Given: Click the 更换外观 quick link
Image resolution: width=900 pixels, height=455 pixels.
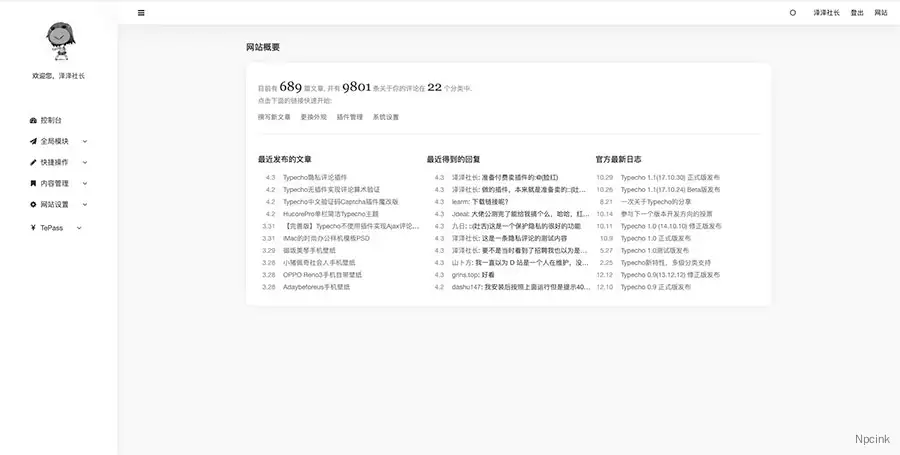Looking at the screenshot, I should tap(313, 117).
